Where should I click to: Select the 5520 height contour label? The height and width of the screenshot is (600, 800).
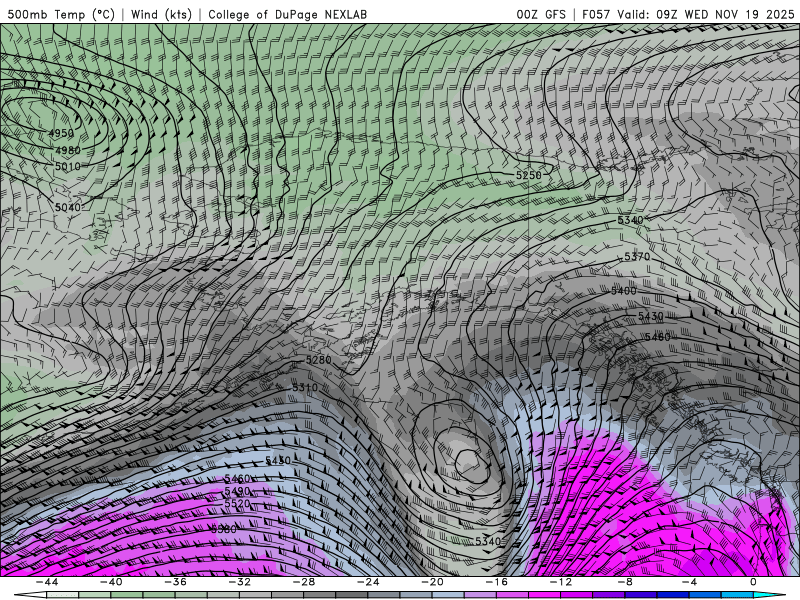pyautogui.click(x=238, y=504)
